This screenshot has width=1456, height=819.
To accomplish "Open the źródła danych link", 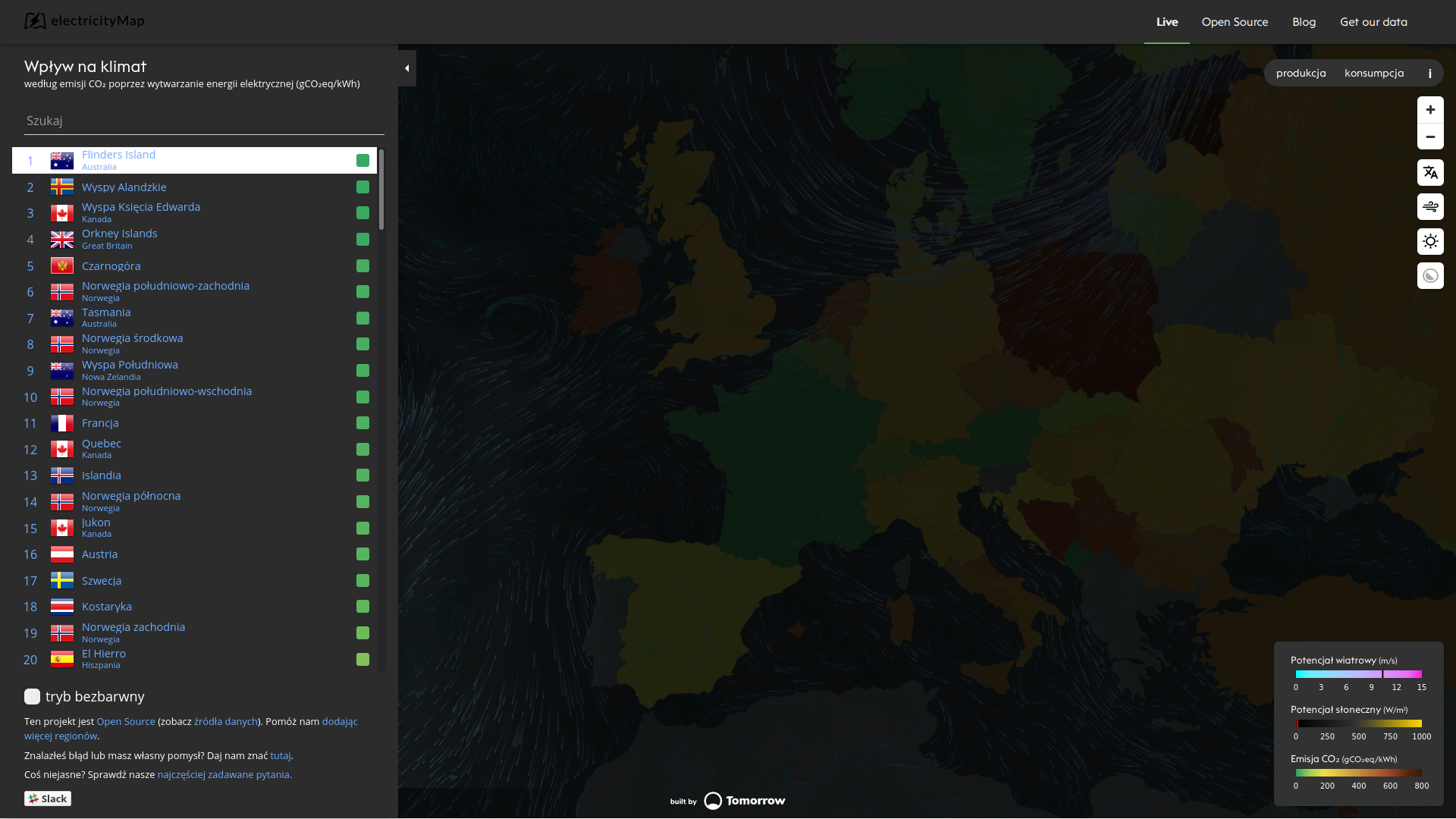I will (x=226, y=721).
